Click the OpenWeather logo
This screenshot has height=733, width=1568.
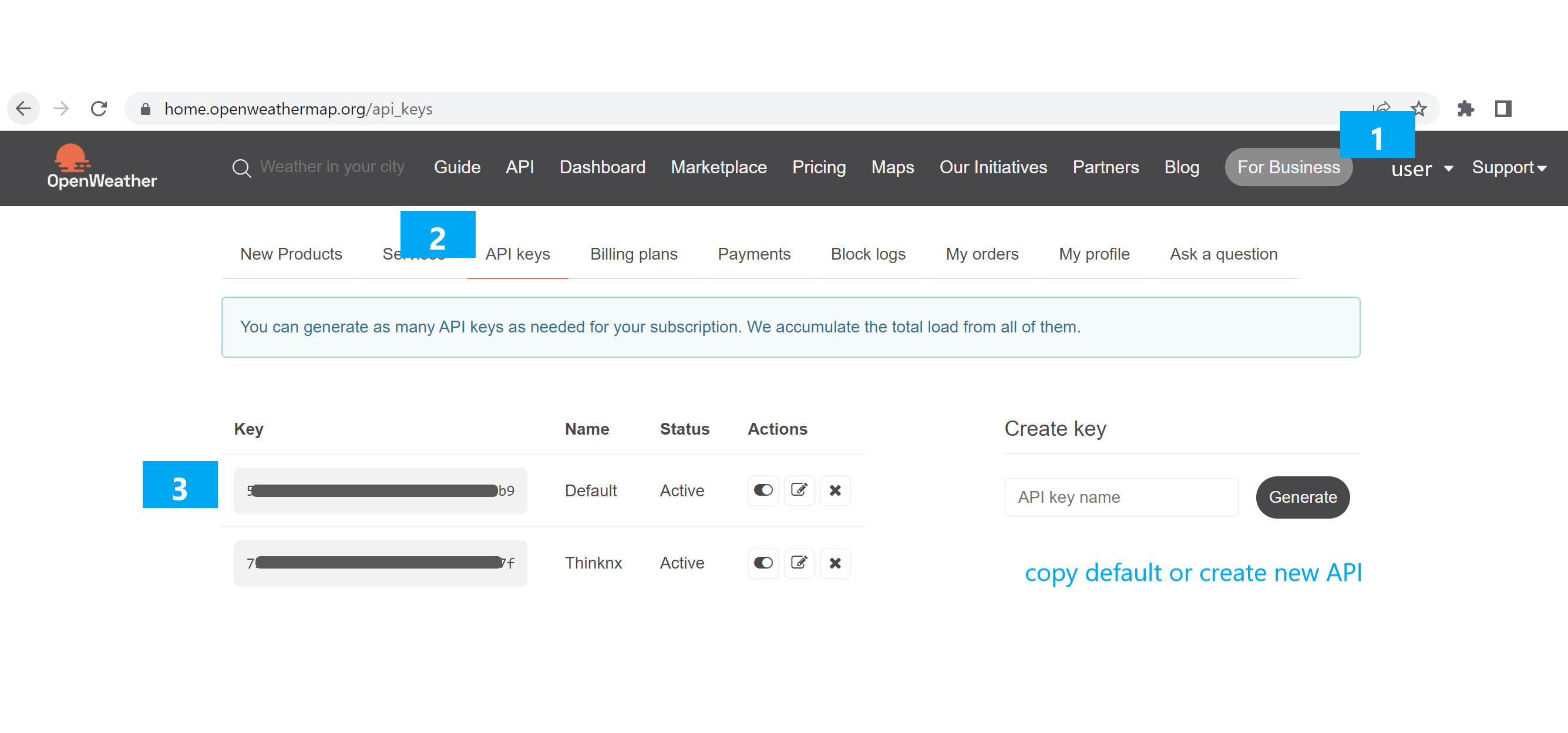point(101,167)
